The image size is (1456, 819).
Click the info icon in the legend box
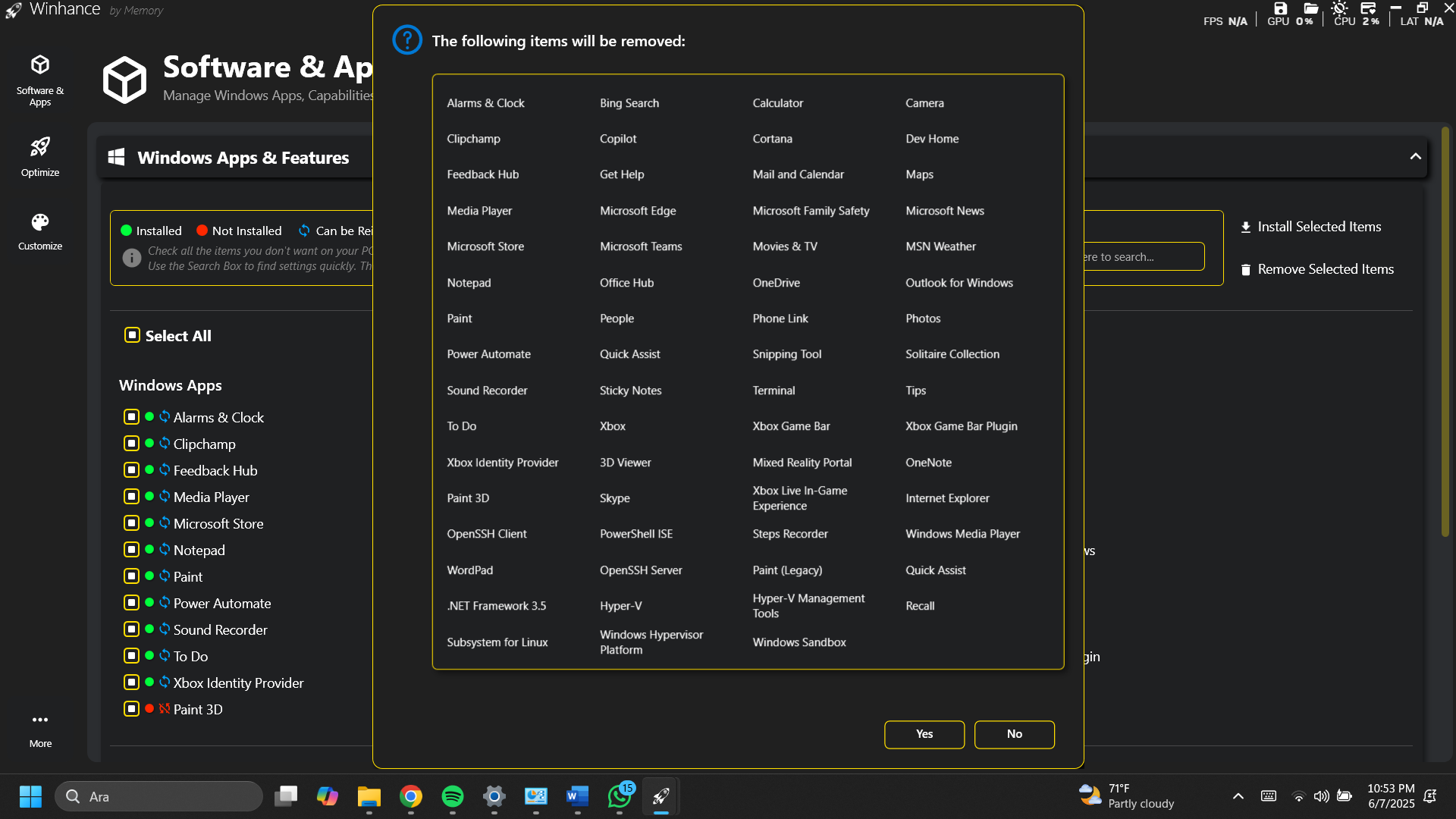(132, 258)
